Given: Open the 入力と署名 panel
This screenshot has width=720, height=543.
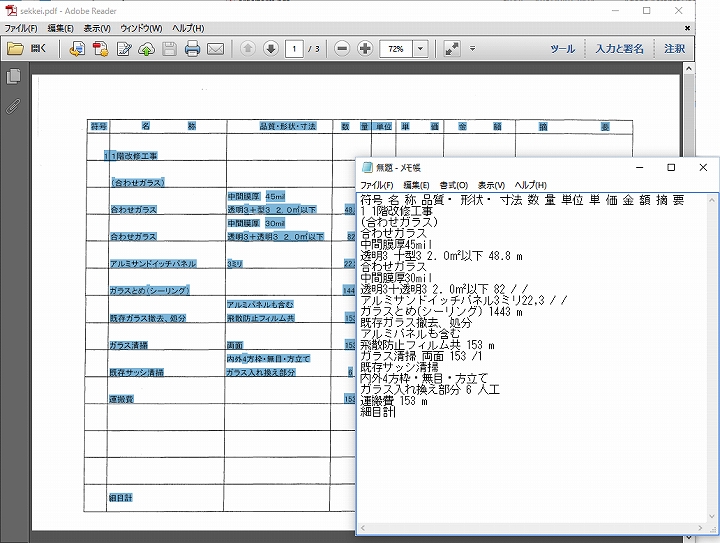Looking at the screenshot, I should [x=619, y=49].
